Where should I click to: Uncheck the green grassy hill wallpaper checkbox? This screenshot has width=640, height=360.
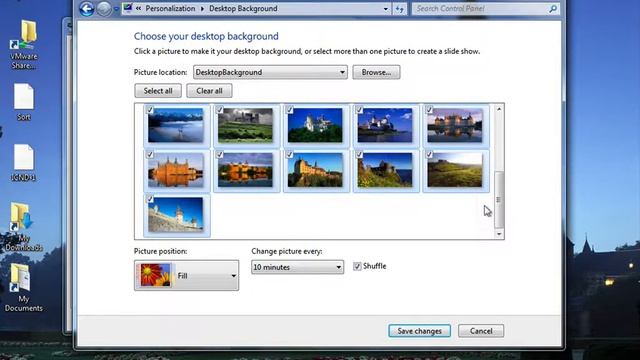tap(429, 155)
